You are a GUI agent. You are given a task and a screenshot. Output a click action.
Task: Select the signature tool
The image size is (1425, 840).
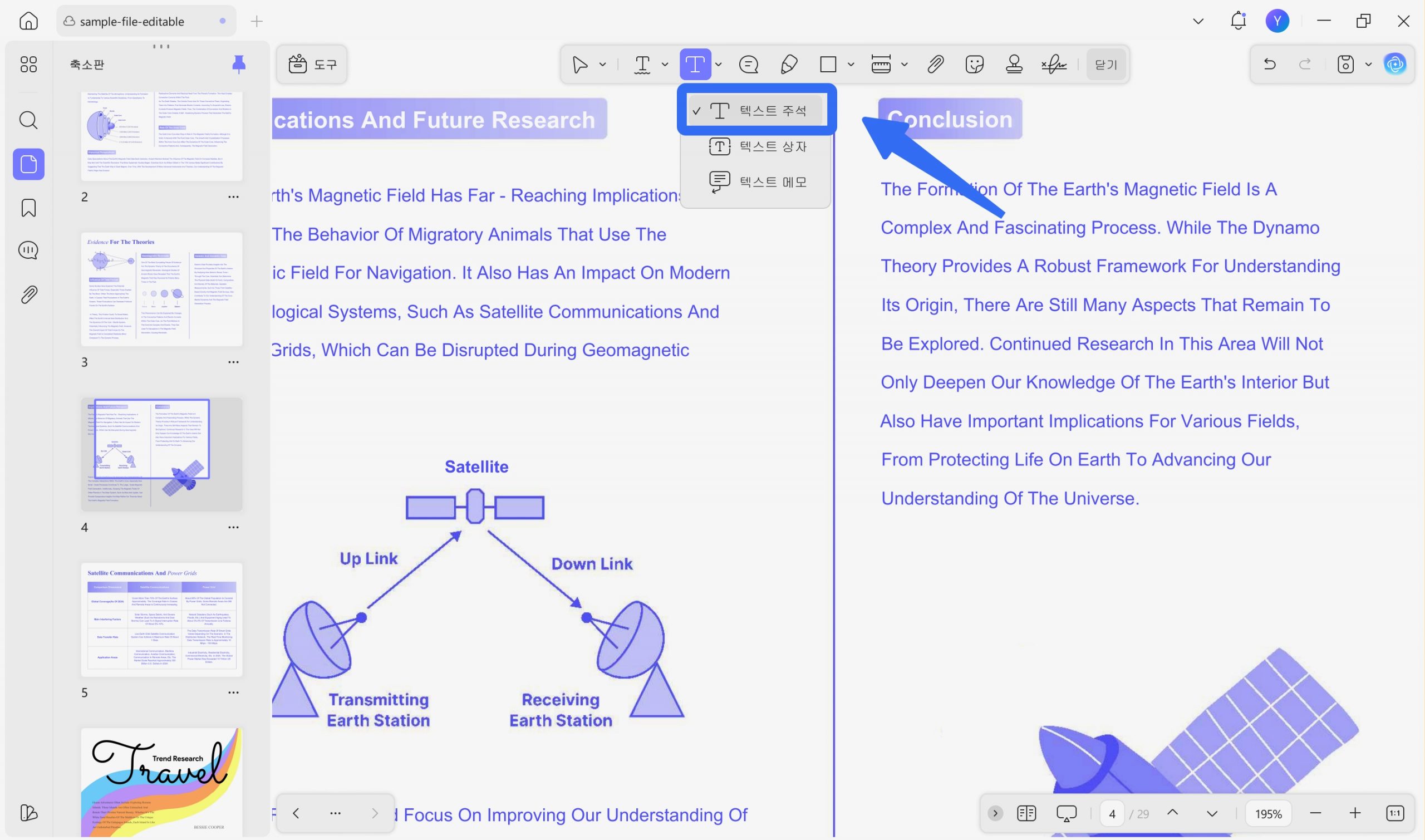coord(1054,65)
